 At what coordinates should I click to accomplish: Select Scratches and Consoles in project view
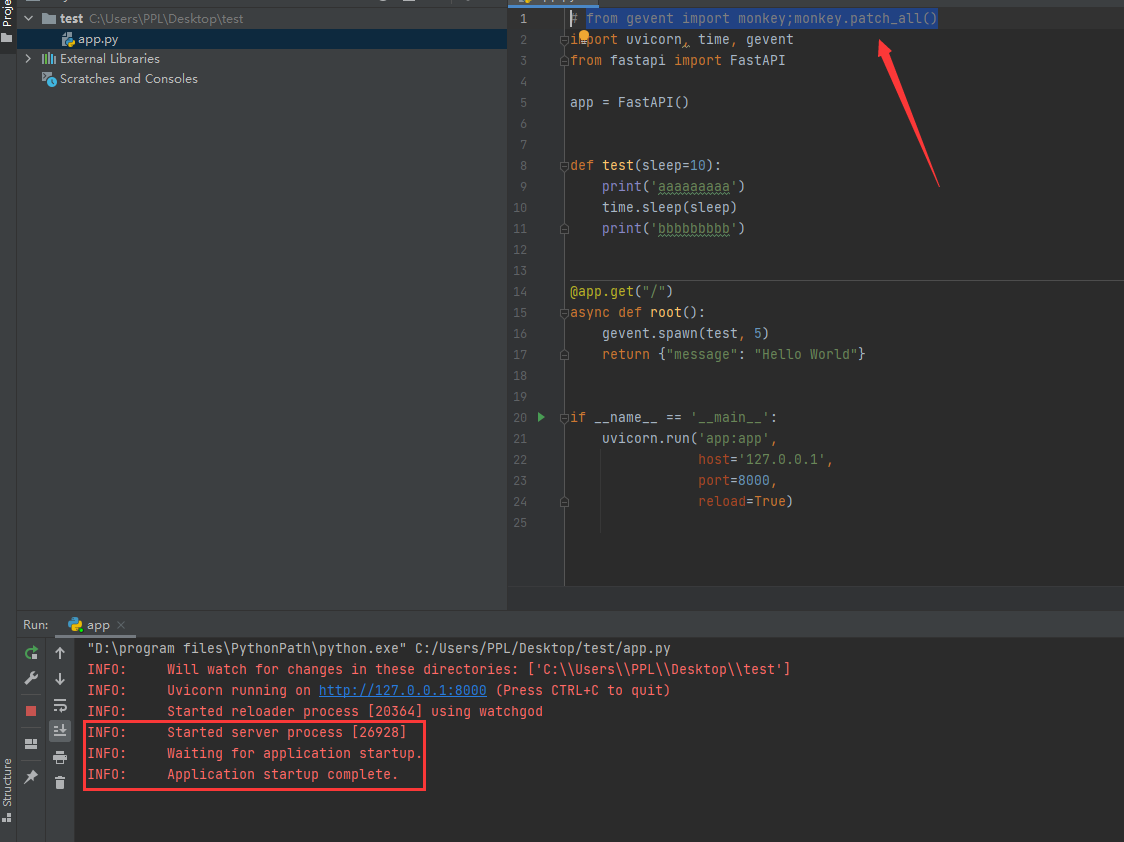coord(129,78)
